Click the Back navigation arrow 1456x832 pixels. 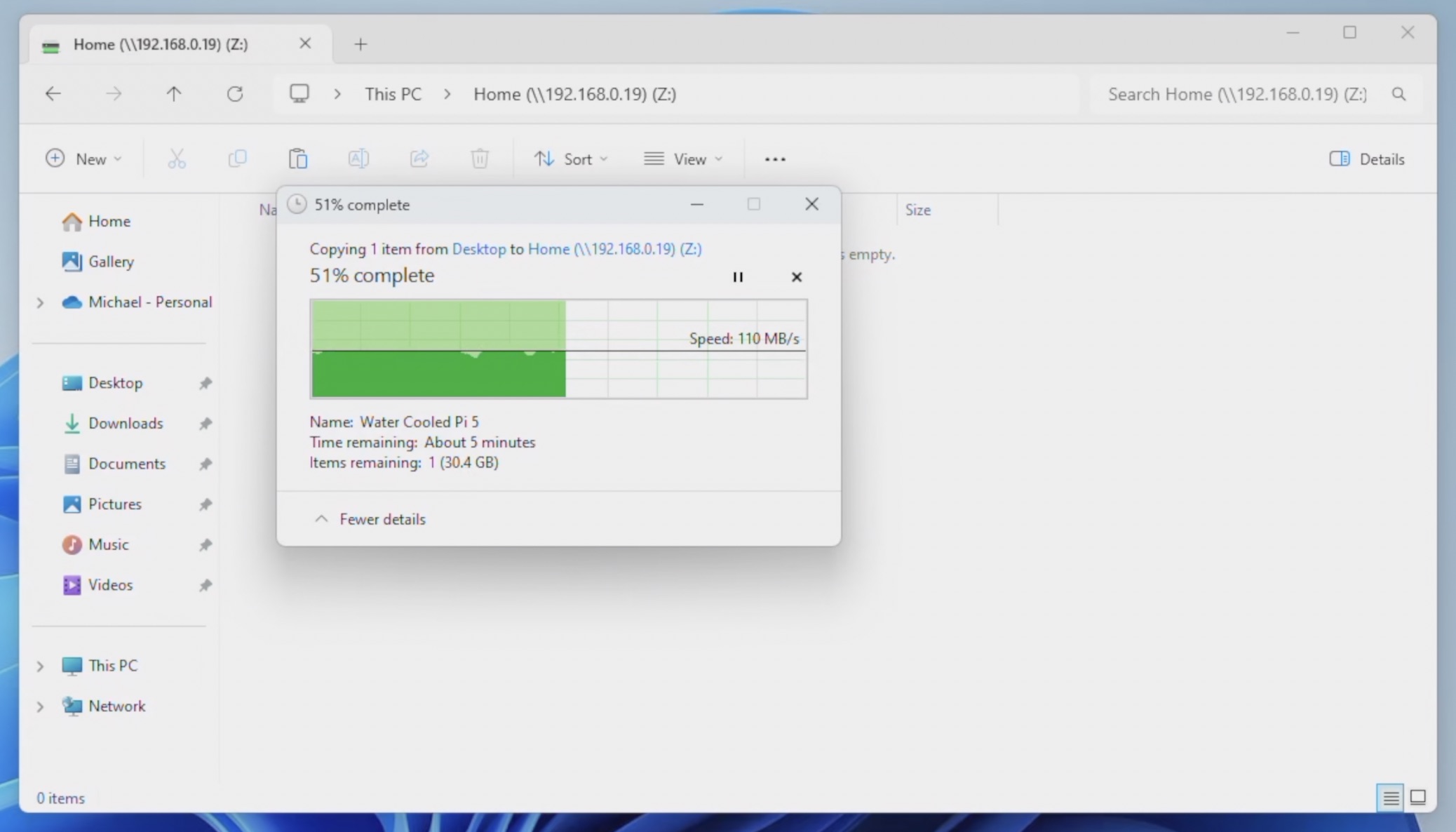pyautogui.click(x=53, y=94)
